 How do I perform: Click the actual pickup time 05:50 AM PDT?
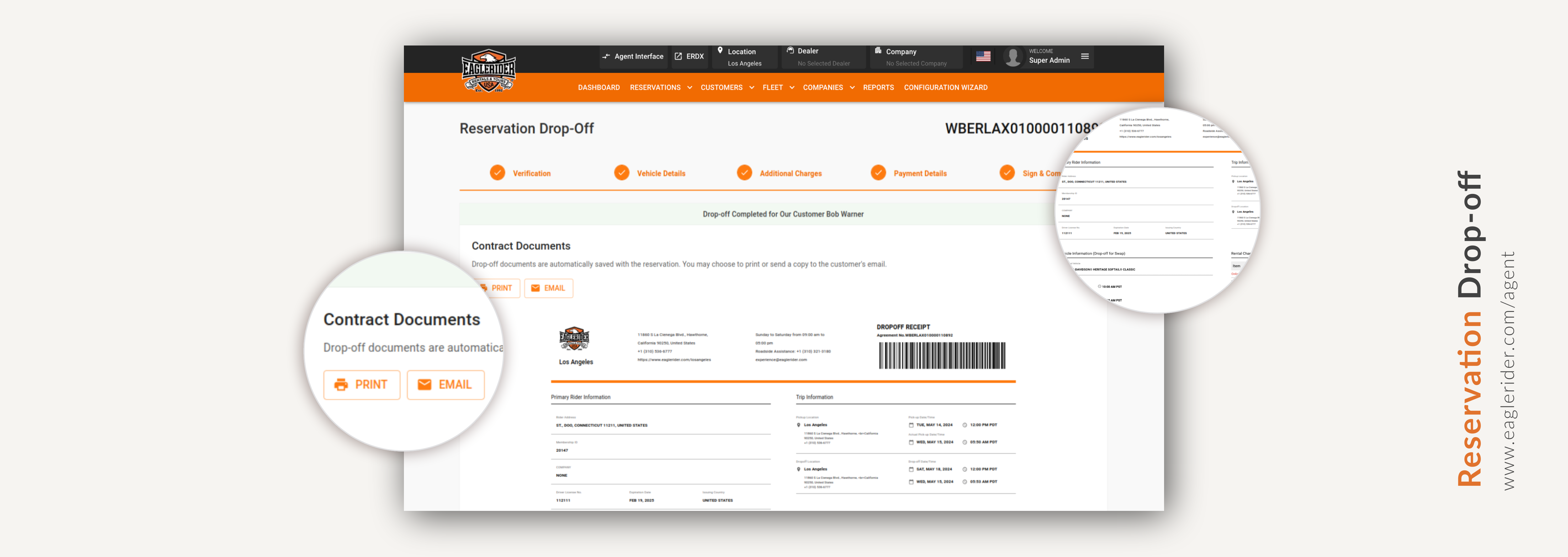pyautogui.click(x=984, y=442)
